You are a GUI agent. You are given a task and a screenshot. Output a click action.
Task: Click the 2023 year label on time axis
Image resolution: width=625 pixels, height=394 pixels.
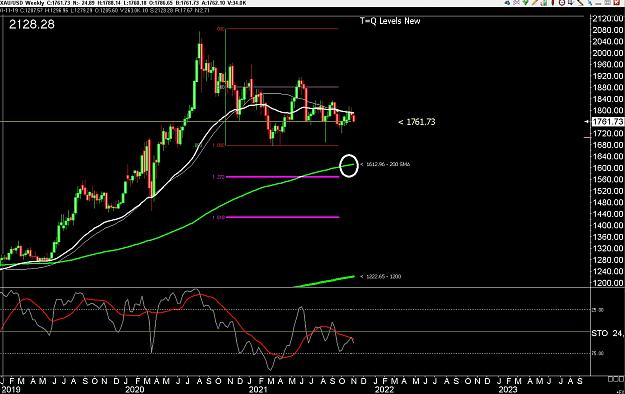click(507, 389)
